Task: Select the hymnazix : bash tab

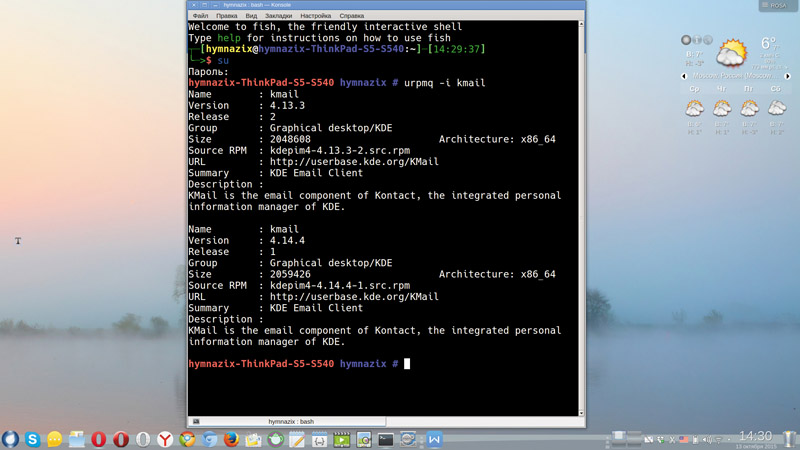Action: click(x=287, y=421)
